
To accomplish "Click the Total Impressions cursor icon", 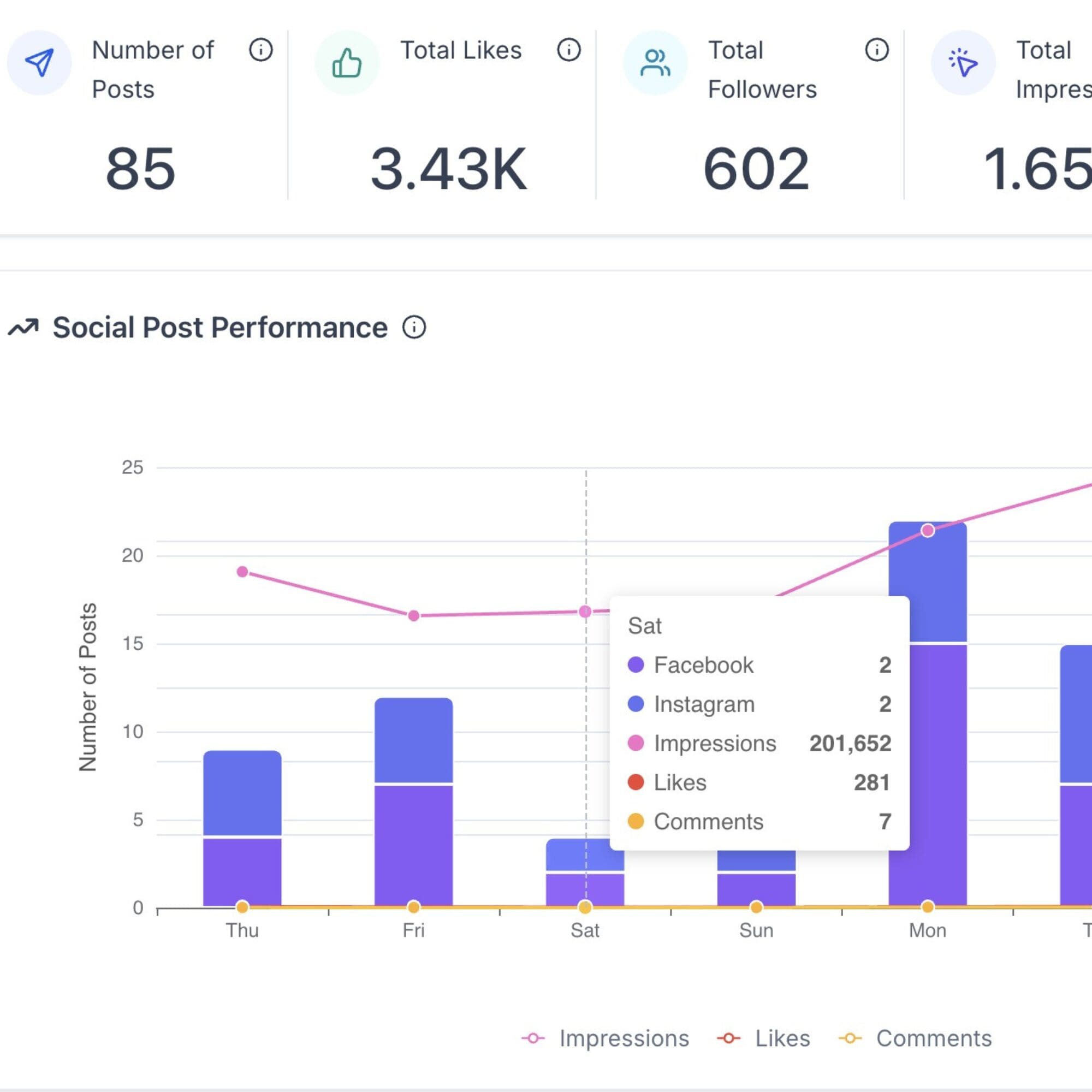I will coord(963,62).
